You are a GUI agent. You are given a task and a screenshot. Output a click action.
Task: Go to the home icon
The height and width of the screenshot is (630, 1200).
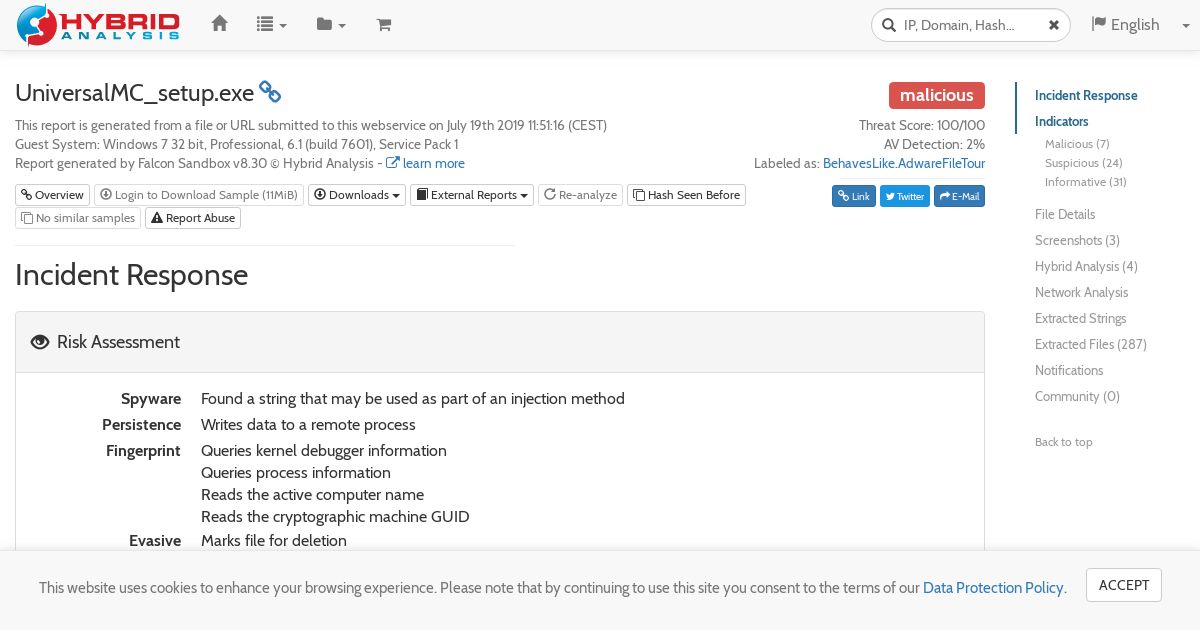(x=220, y=24)
